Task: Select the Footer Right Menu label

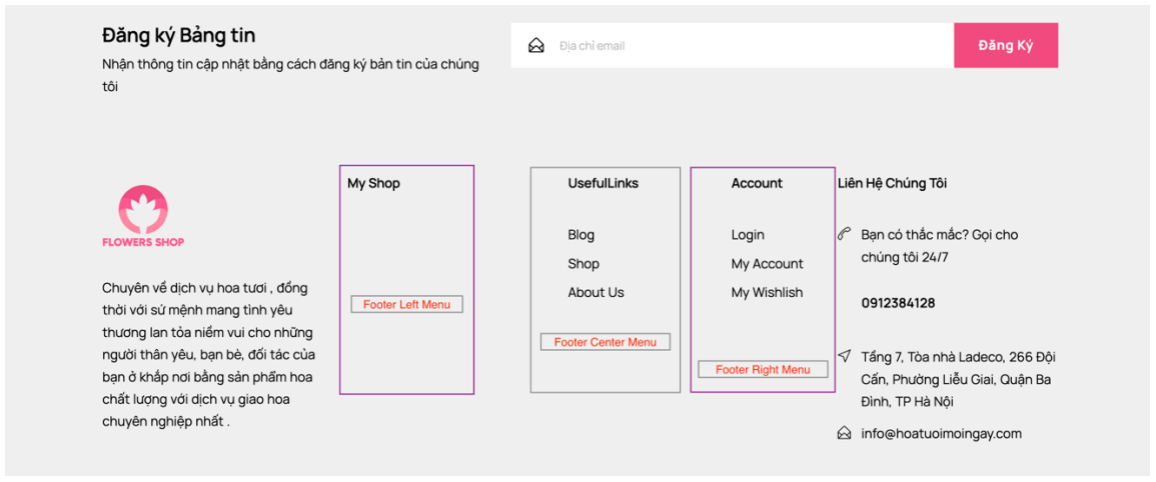Action: click(763, 370)
